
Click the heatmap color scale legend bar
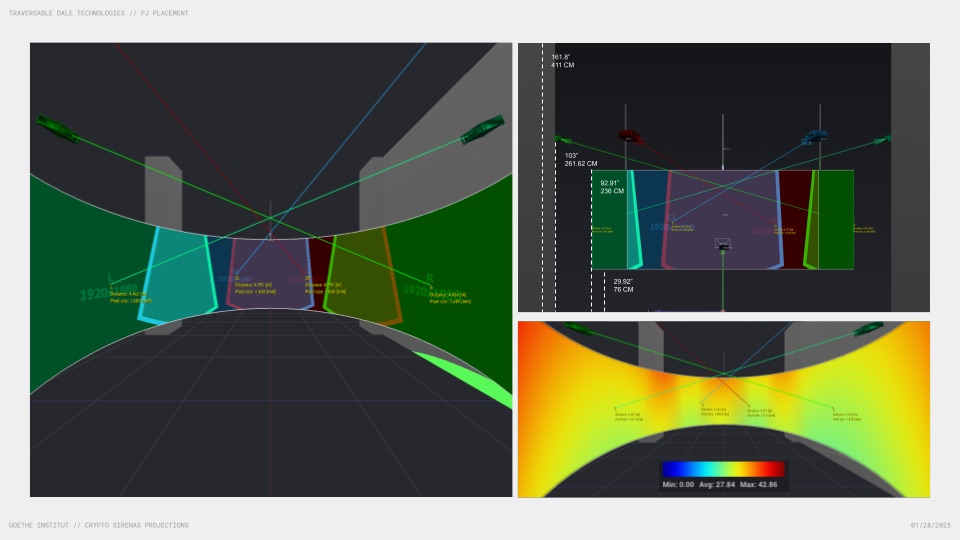tap(723, 469)
